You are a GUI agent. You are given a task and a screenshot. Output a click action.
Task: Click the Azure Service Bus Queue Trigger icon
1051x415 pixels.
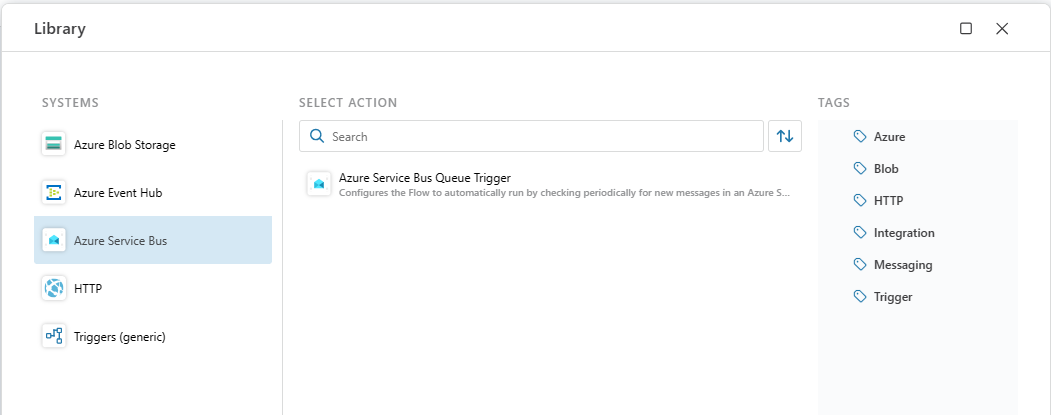[x=319, y=184]
